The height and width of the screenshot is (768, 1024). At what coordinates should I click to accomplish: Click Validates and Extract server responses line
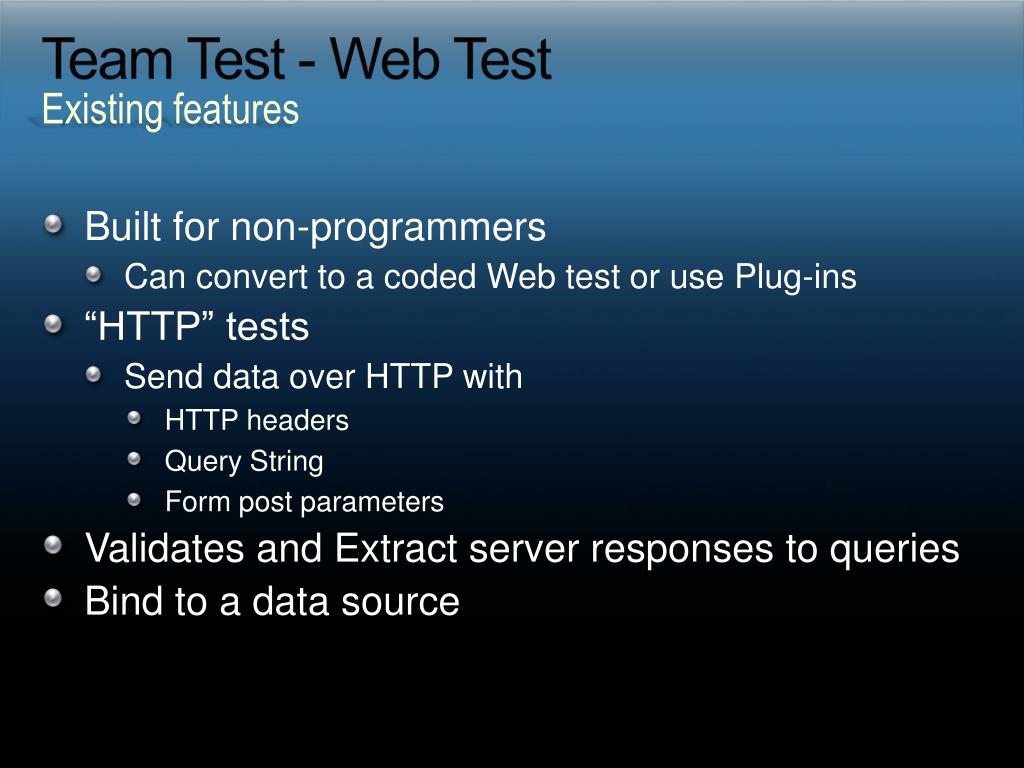522,549
